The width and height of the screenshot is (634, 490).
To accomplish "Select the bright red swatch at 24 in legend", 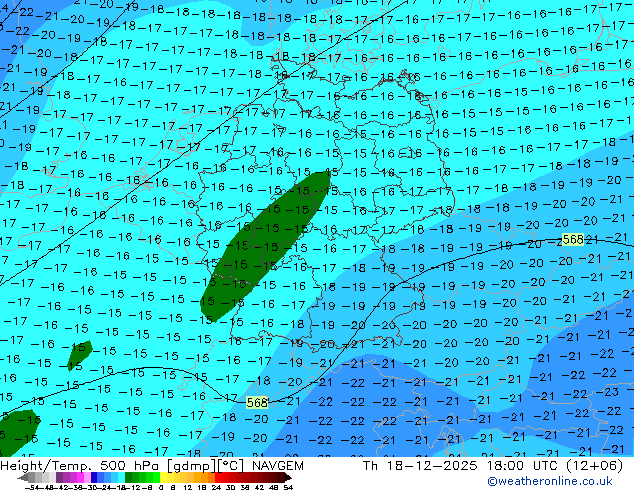I will pos(218,477).
